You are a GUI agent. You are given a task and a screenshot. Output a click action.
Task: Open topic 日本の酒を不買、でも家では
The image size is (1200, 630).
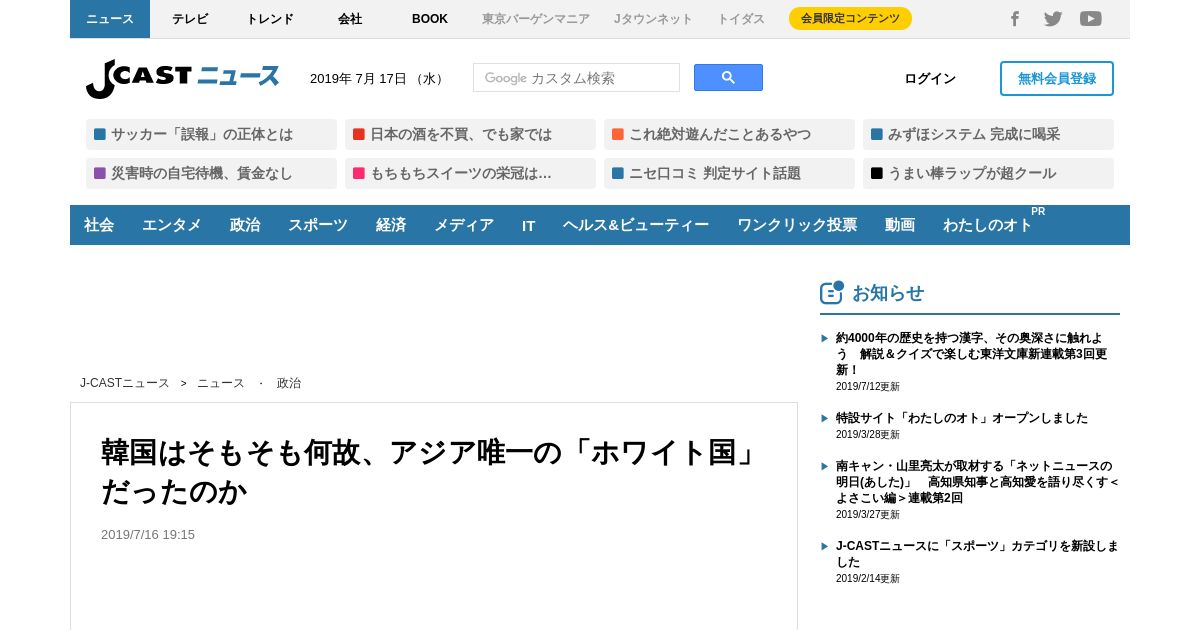click(470, 134)
